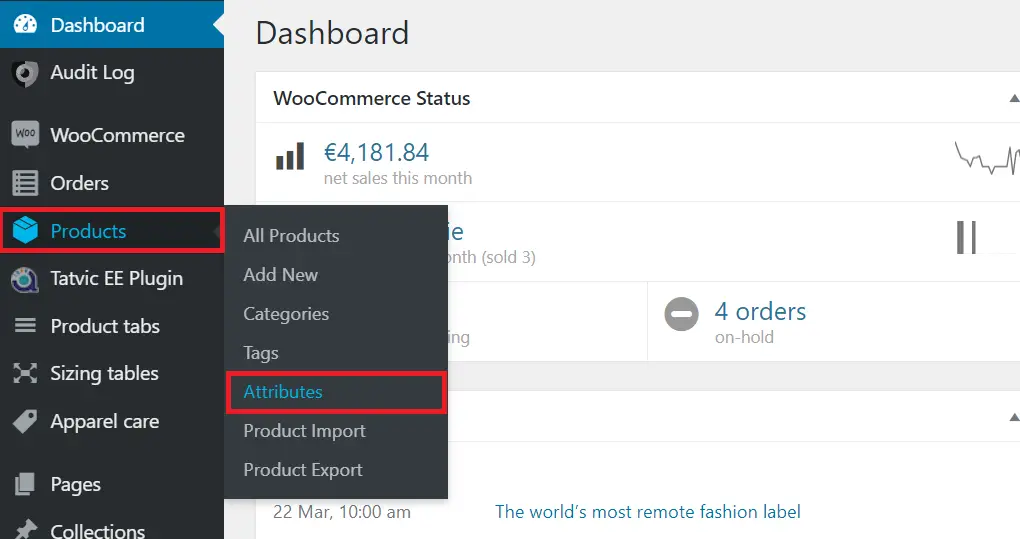Choose Product Export from the submenu
This screenshot has height=539, width=1020.
303,470
